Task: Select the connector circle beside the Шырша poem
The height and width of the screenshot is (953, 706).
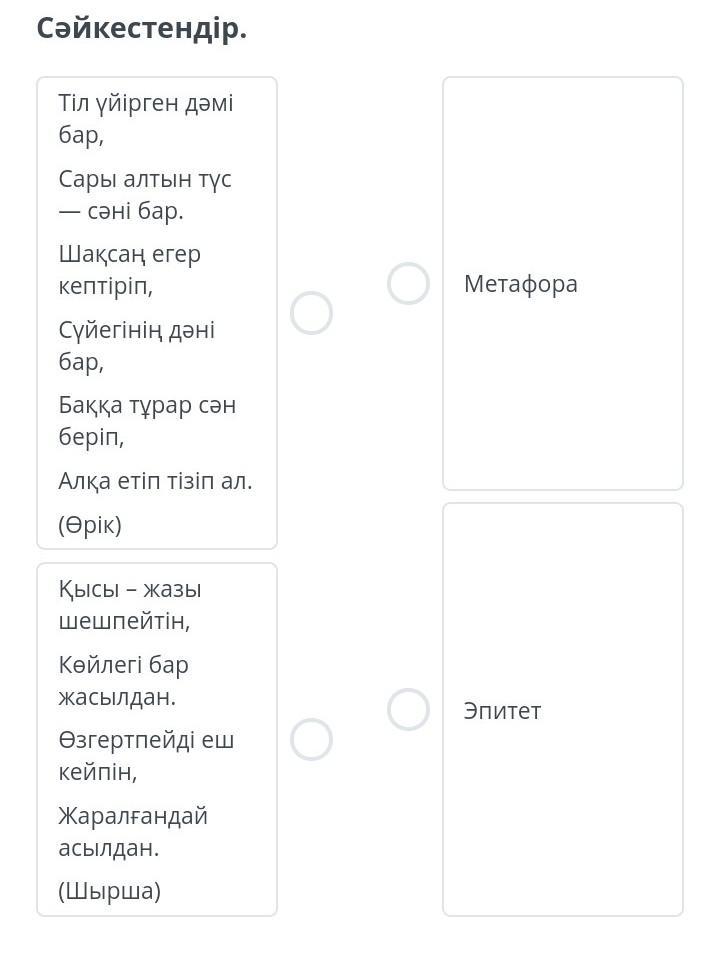Action: [311, 740]
